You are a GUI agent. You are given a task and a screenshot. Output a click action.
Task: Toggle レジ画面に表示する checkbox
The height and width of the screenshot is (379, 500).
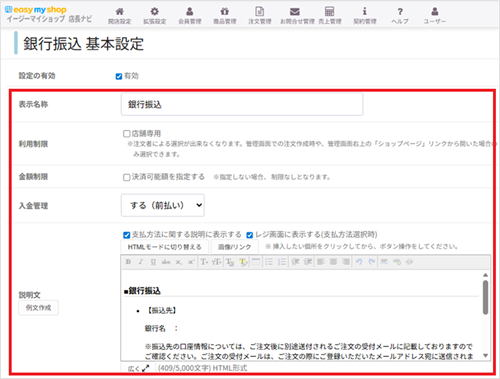249,235
